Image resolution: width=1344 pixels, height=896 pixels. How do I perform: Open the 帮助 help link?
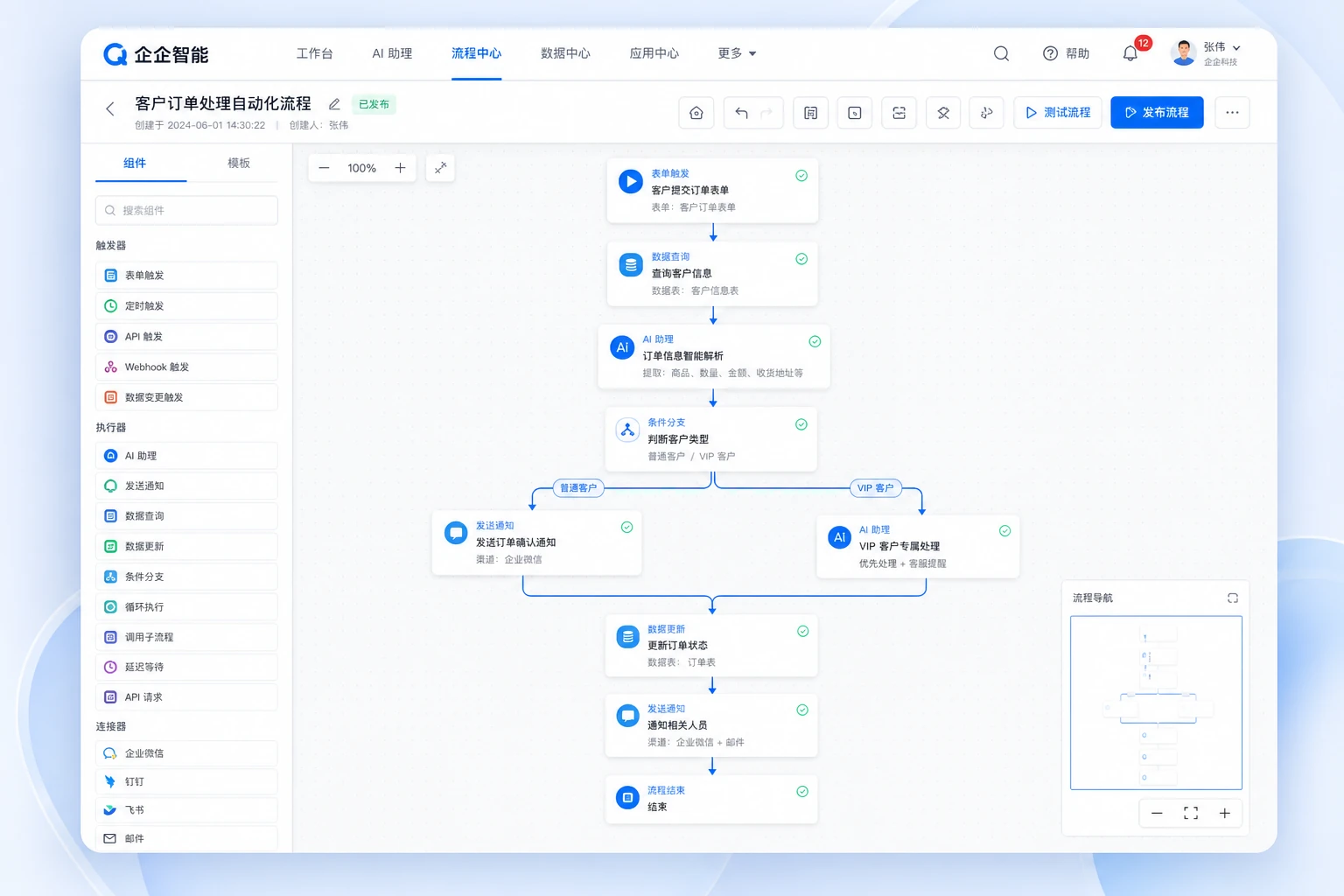1066,53
